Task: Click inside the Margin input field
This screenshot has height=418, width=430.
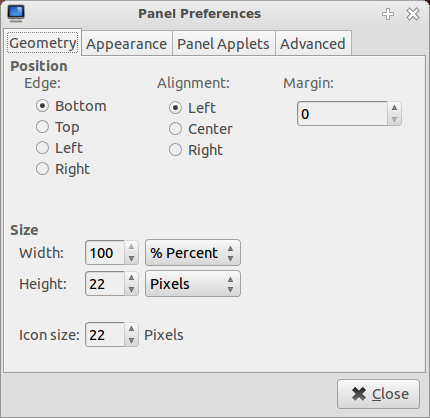Action: 342,114
